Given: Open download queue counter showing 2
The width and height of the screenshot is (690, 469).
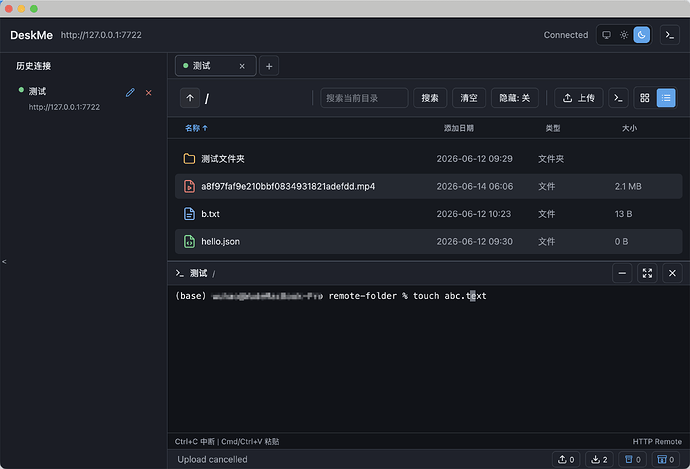Looking at the screenshot, I should pyautogui.click(x=599, y=459).
